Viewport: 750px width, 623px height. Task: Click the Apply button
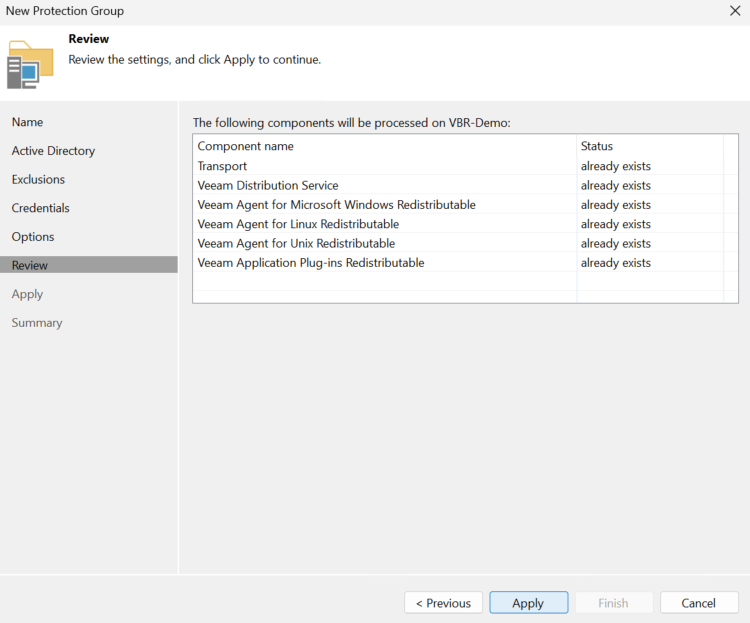point(529,602)
